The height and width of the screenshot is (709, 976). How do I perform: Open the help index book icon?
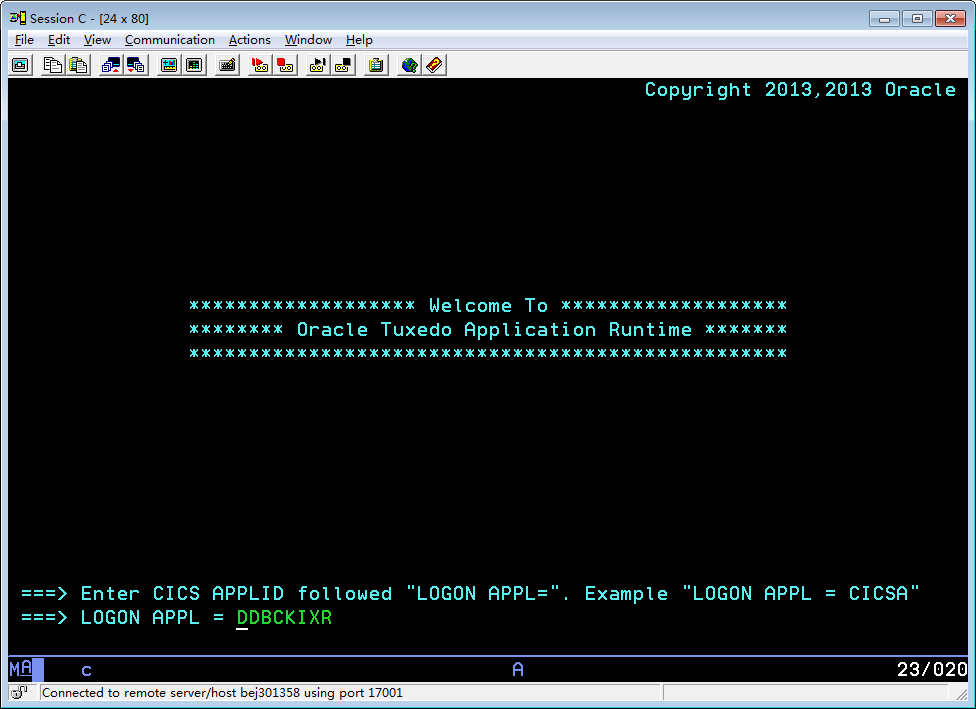click(434, 65)
